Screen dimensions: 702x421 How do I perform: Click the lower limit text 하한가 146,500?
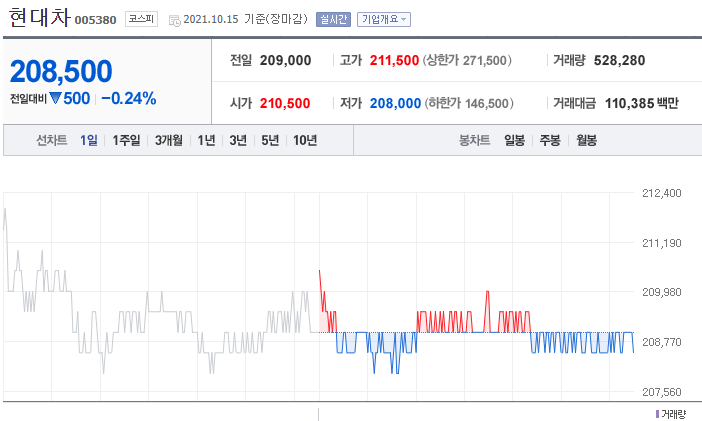[469, 103]
